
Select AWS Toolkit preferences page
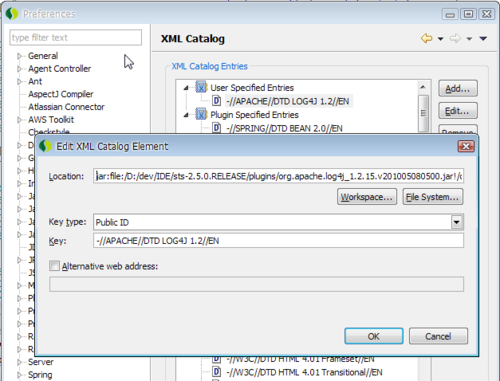[51, 120]
